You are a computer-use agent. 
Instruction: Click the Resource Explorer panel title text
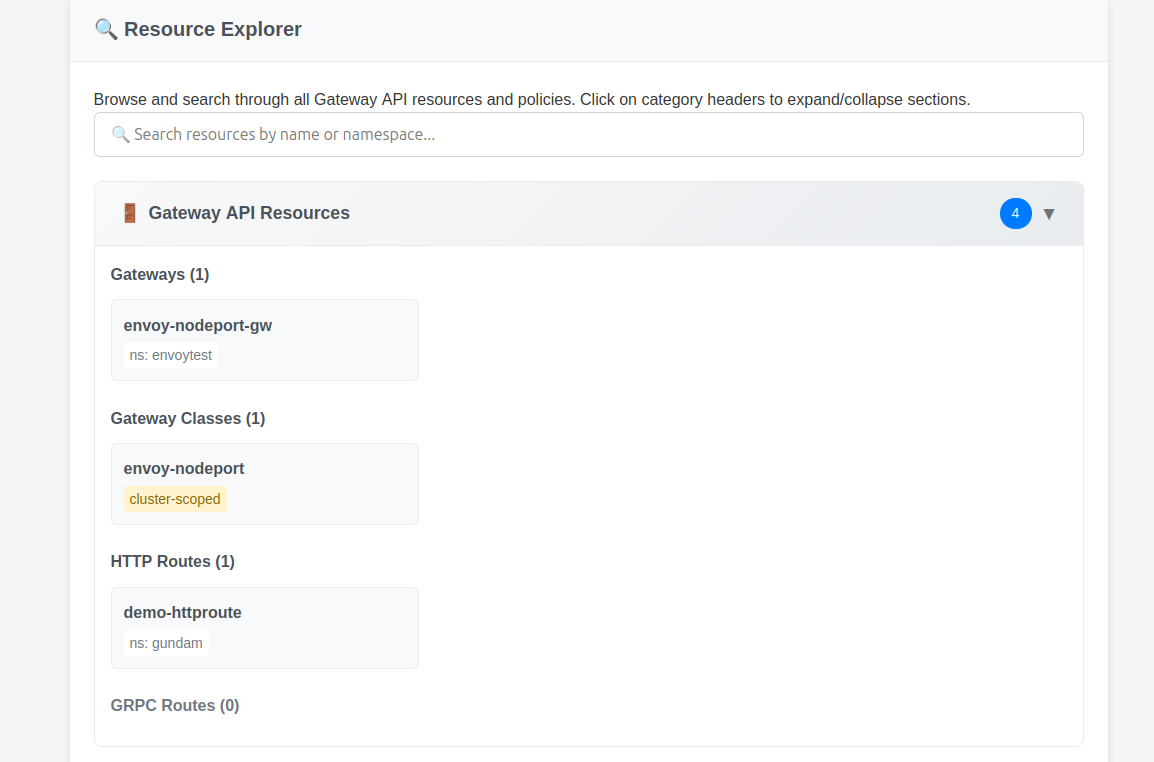coord(212,29)
